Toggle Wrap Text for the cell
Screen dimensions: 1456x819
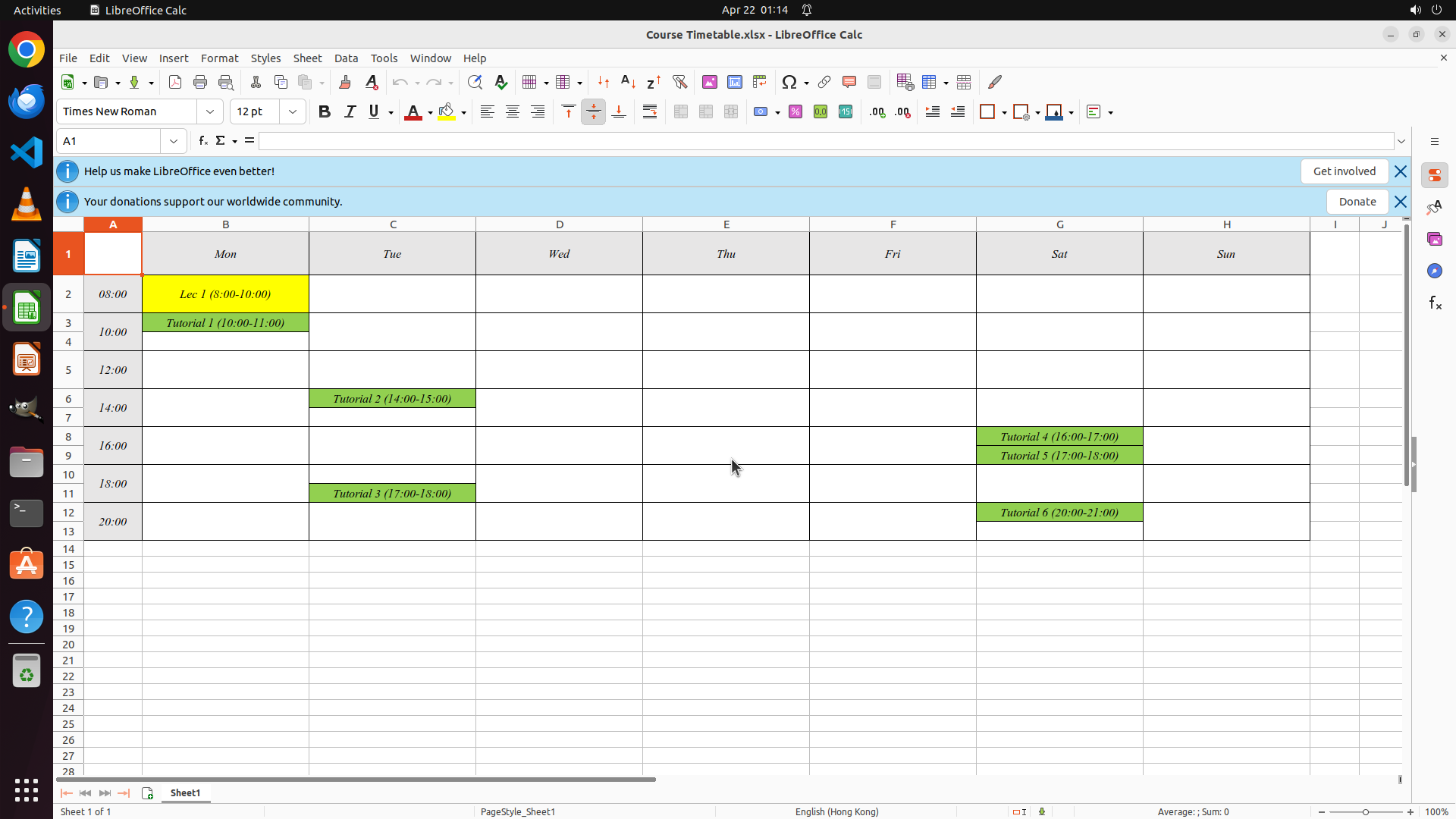[x=650, y=111]
